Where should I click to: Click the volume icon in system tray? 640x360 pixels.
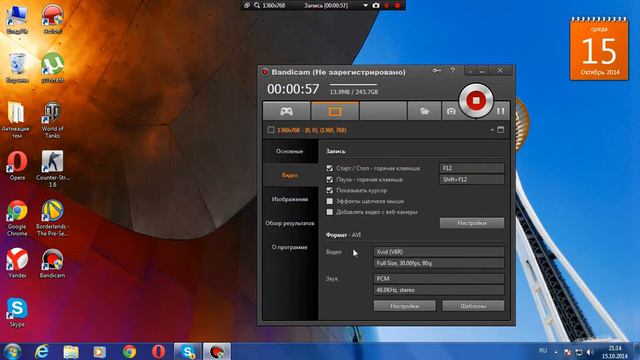click(x=589, y=351)
